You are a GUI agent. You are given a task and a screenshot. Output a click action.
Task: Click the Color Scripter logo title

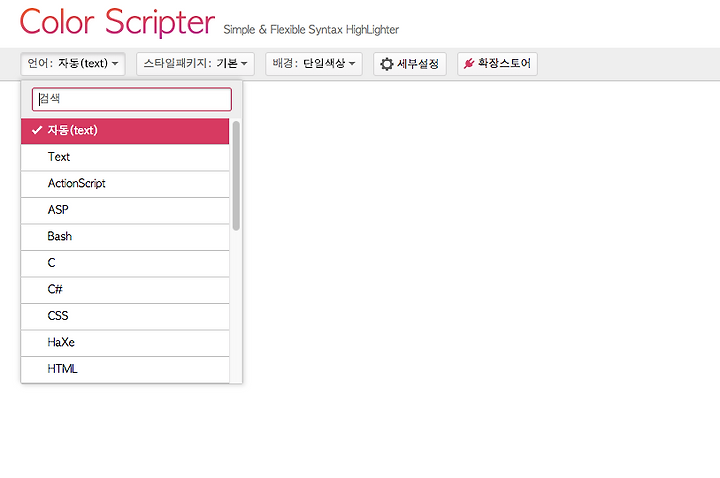tap(117, 22)
